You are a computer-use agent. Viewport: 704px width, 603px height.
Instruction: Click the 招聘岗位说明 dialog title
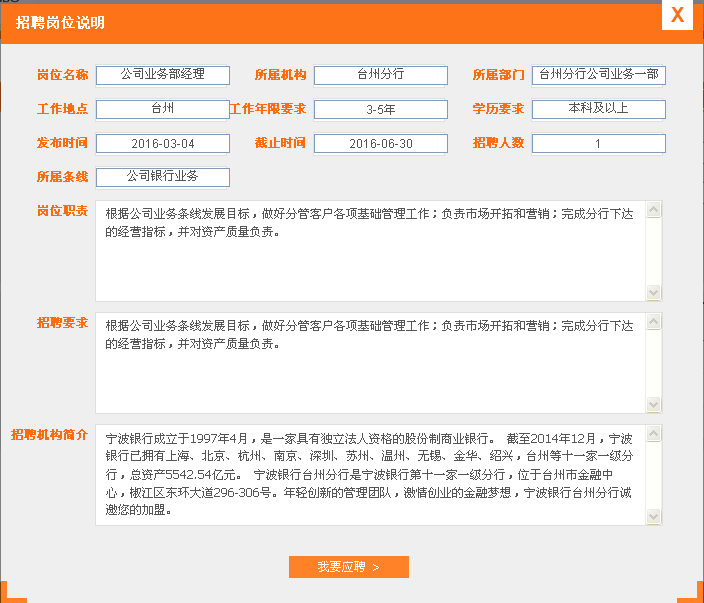[60, 22]
